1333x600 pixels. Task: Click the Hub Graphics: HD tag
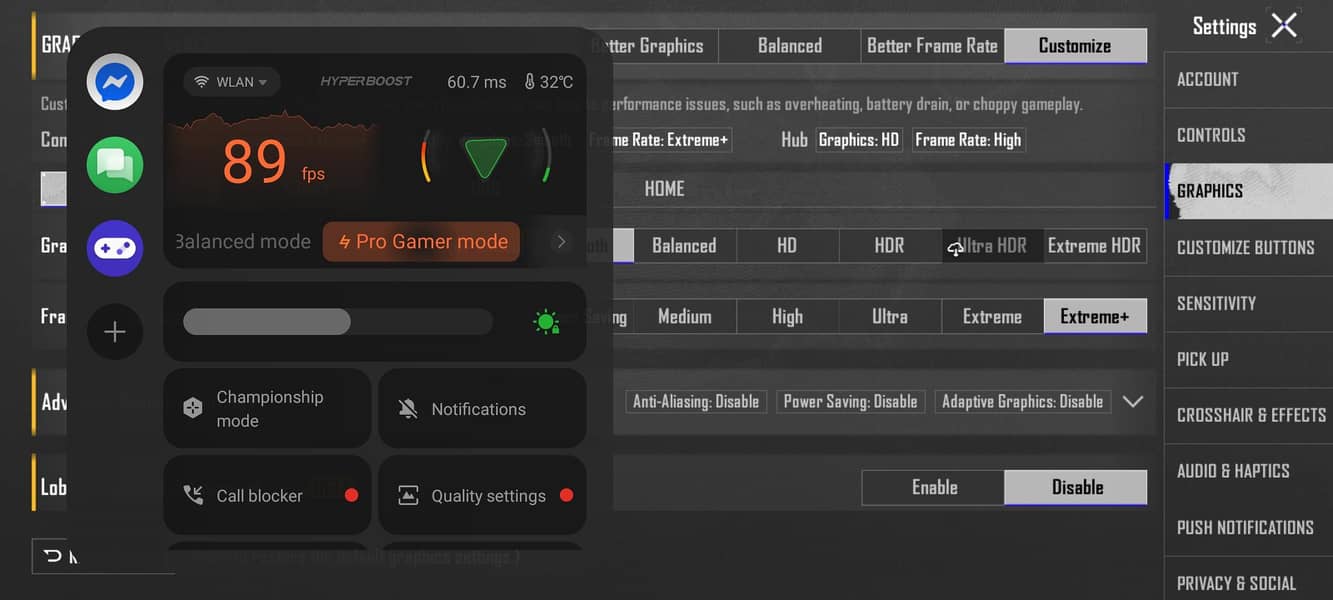[859, 140]
